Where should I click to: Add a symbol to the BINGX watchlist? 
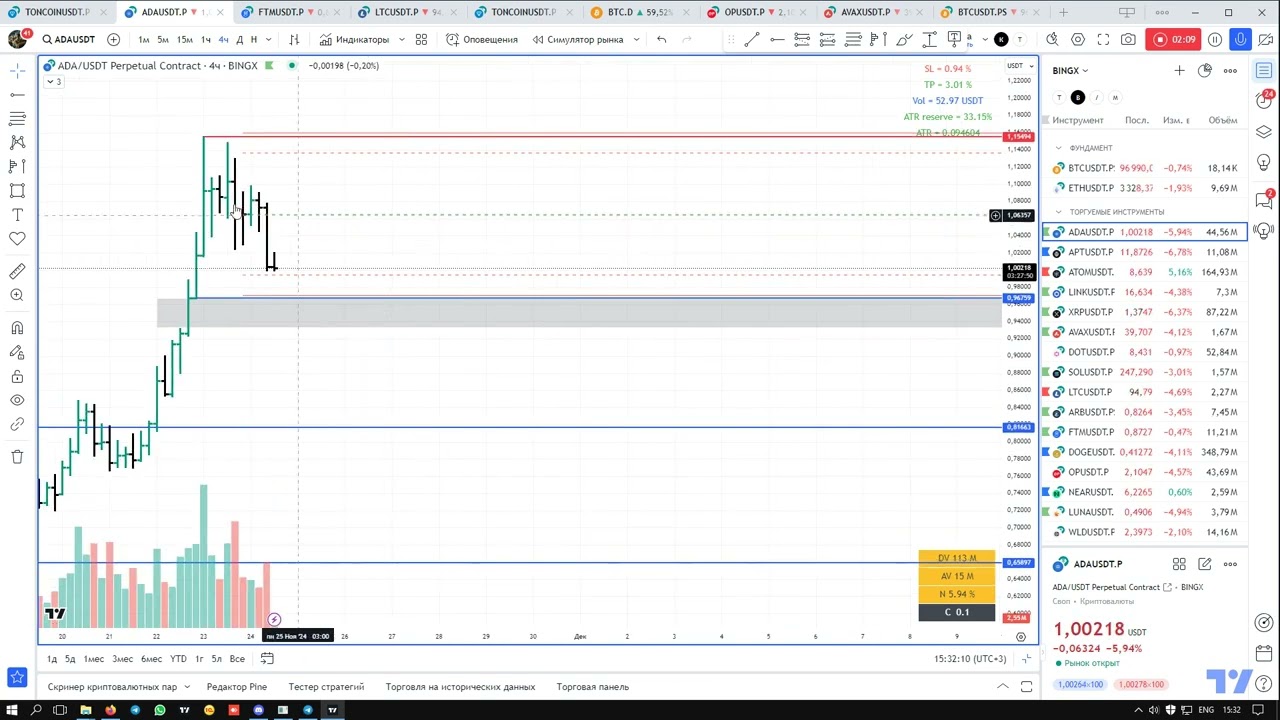click(1179, 71)
